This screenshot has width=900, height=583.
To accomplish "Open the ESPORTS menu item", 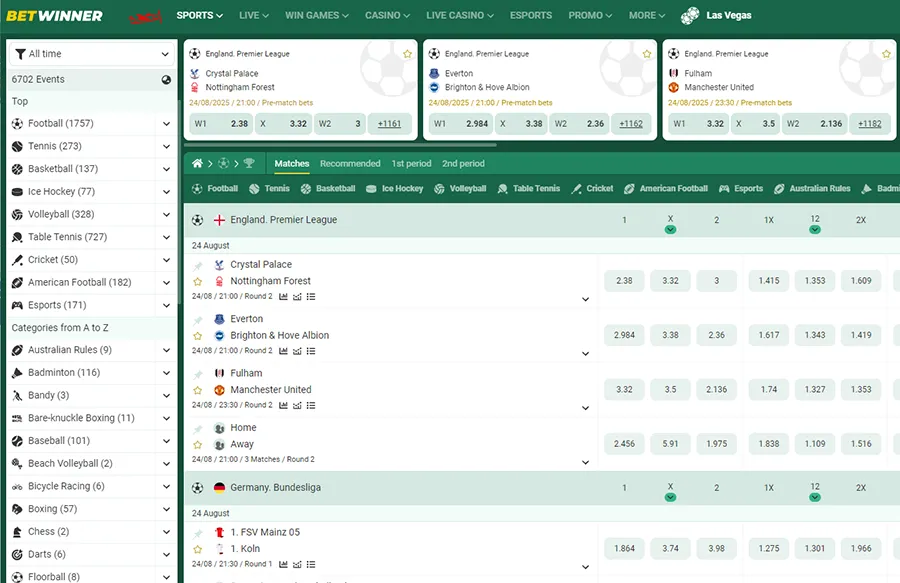I will (531, 15).
